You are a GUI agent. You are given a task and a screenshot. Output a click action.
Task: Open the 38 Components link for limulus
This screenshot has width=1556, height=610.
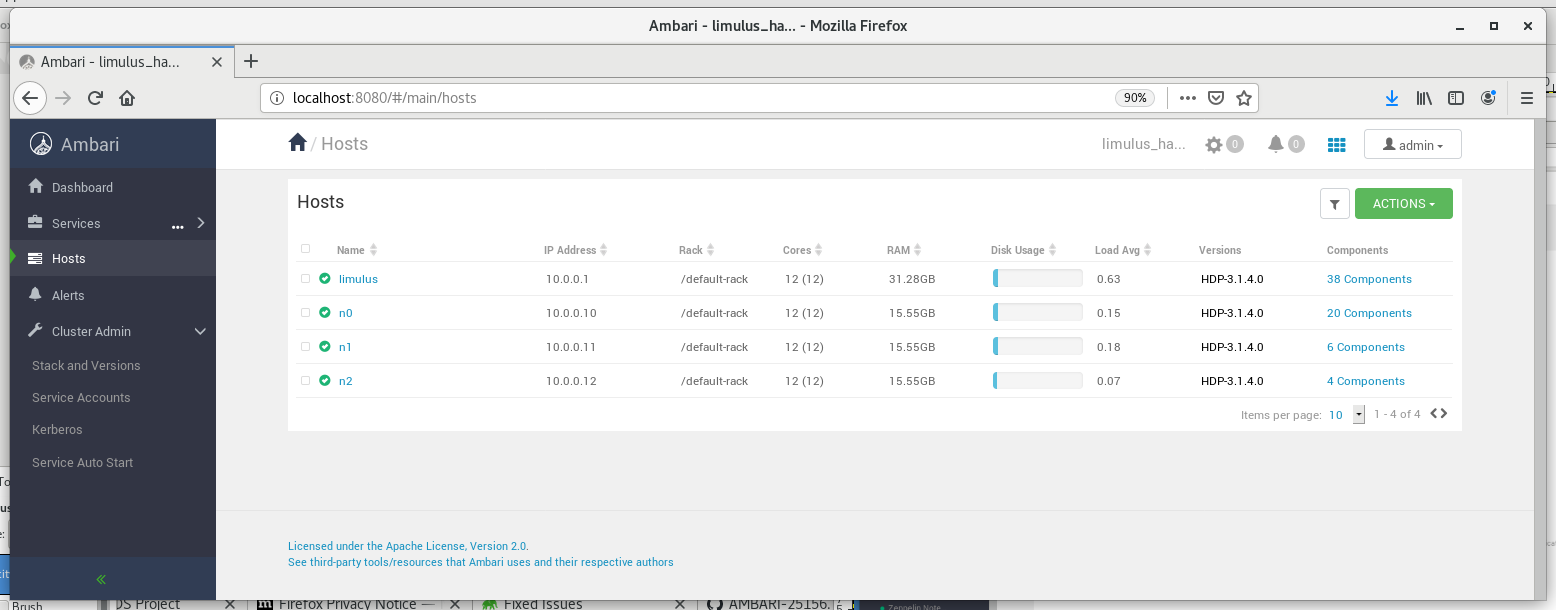(x=1369, y=279)
